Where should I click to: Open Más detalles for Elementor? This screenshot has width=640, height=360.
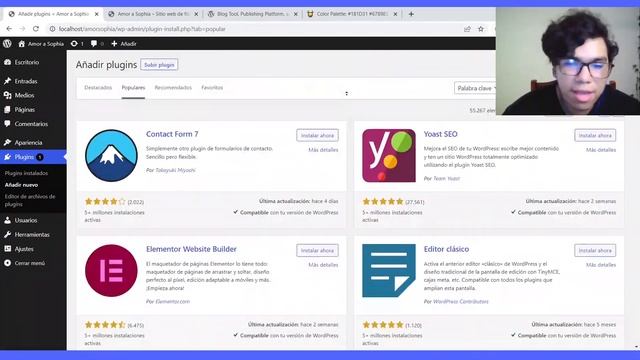click(x=323, y=265)
